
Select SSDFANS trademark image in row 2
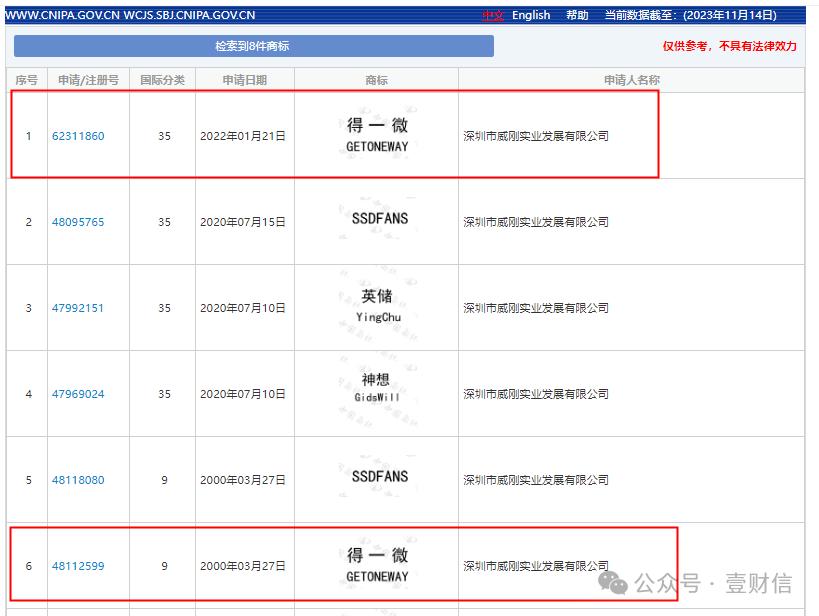point(380,218)
